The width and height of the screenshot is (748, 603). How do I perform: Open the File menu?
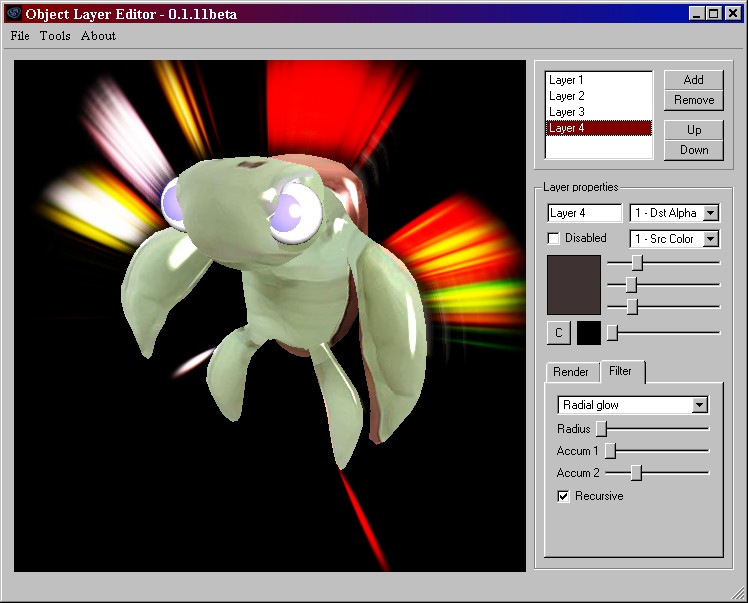(20, 36)
